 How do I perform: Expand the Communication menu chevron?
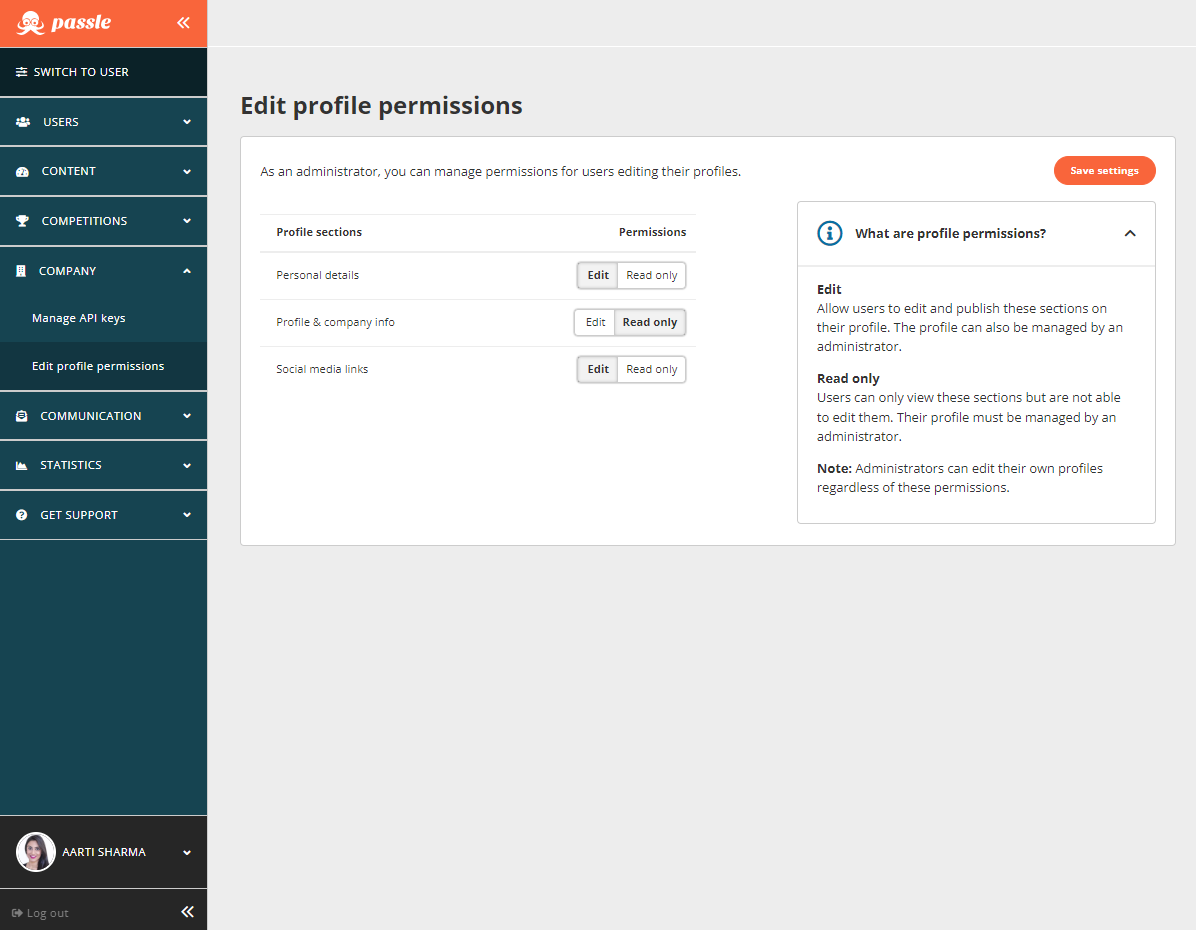(187, 416)
